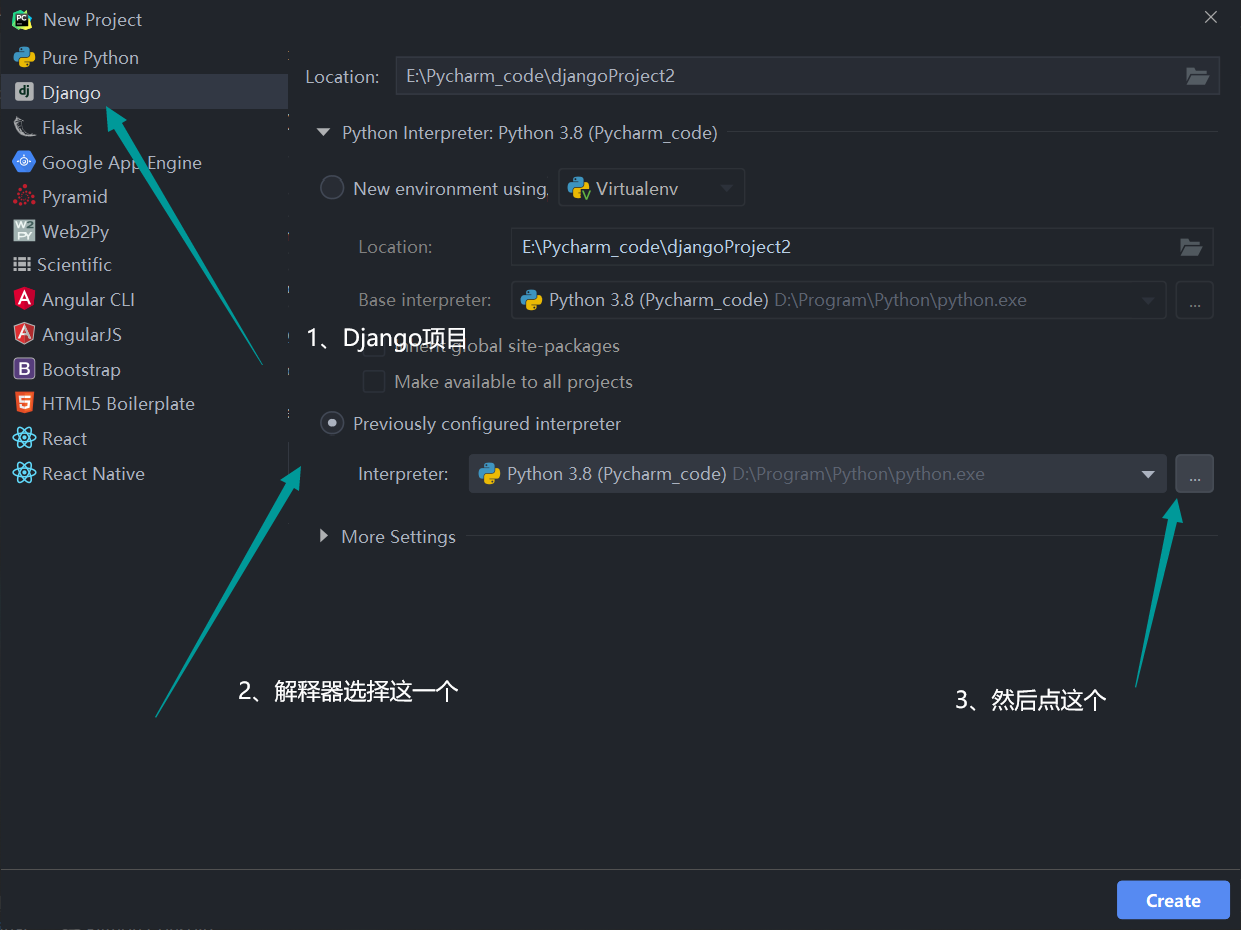Click the AngularJS icon
Screen dimensions: 1241x930
point(24,334)
